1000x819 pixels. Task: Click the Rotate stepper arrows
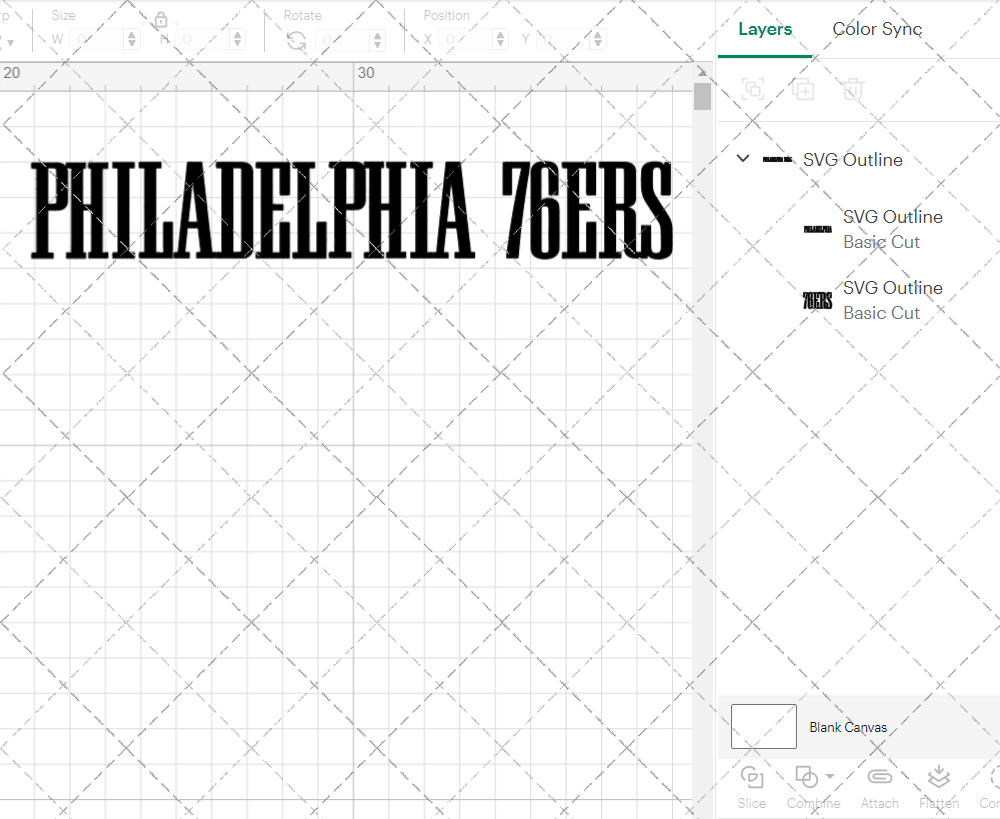coord(378,40)
